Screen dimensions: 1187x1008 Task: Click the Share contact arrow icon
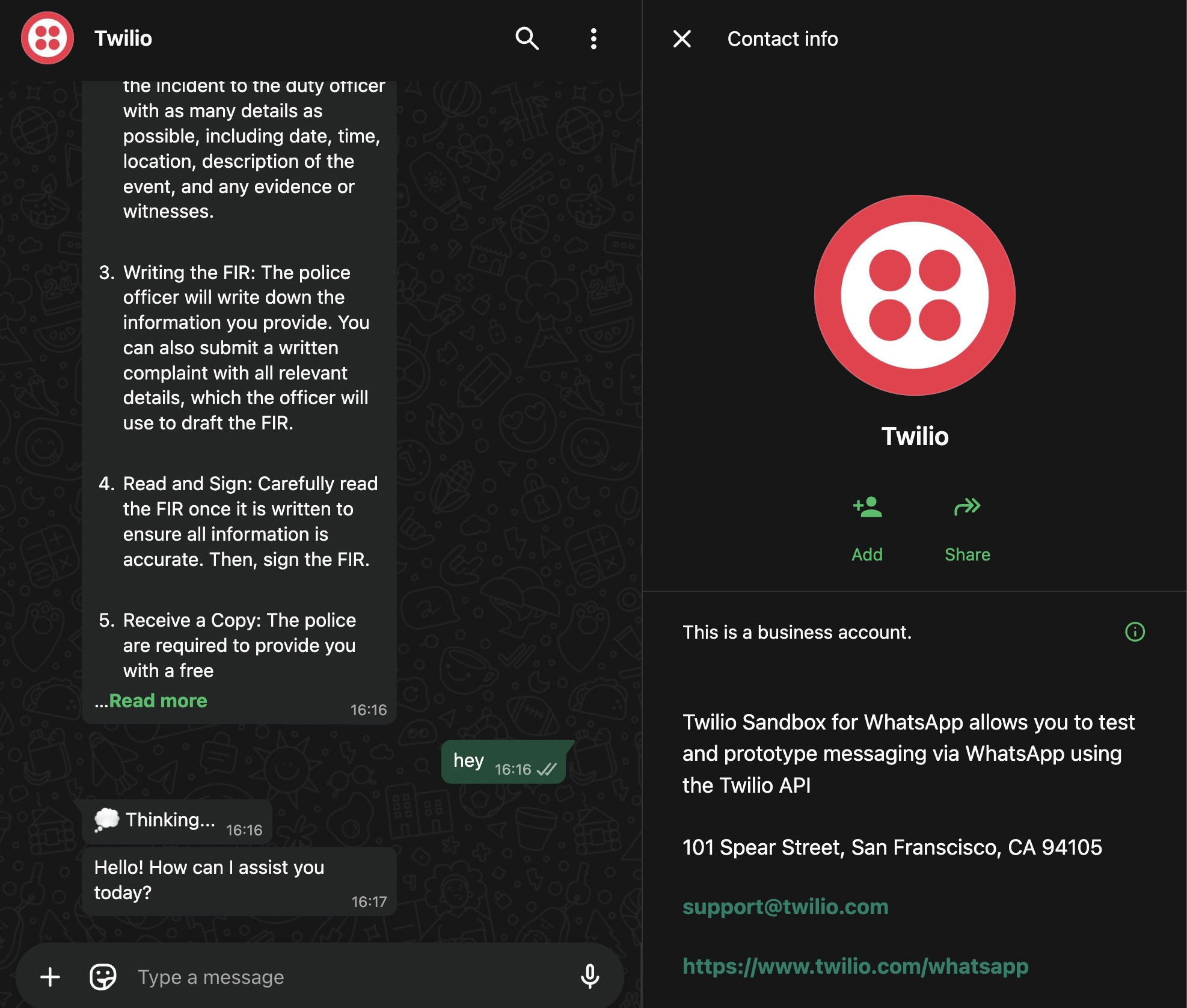pos(967,507)
